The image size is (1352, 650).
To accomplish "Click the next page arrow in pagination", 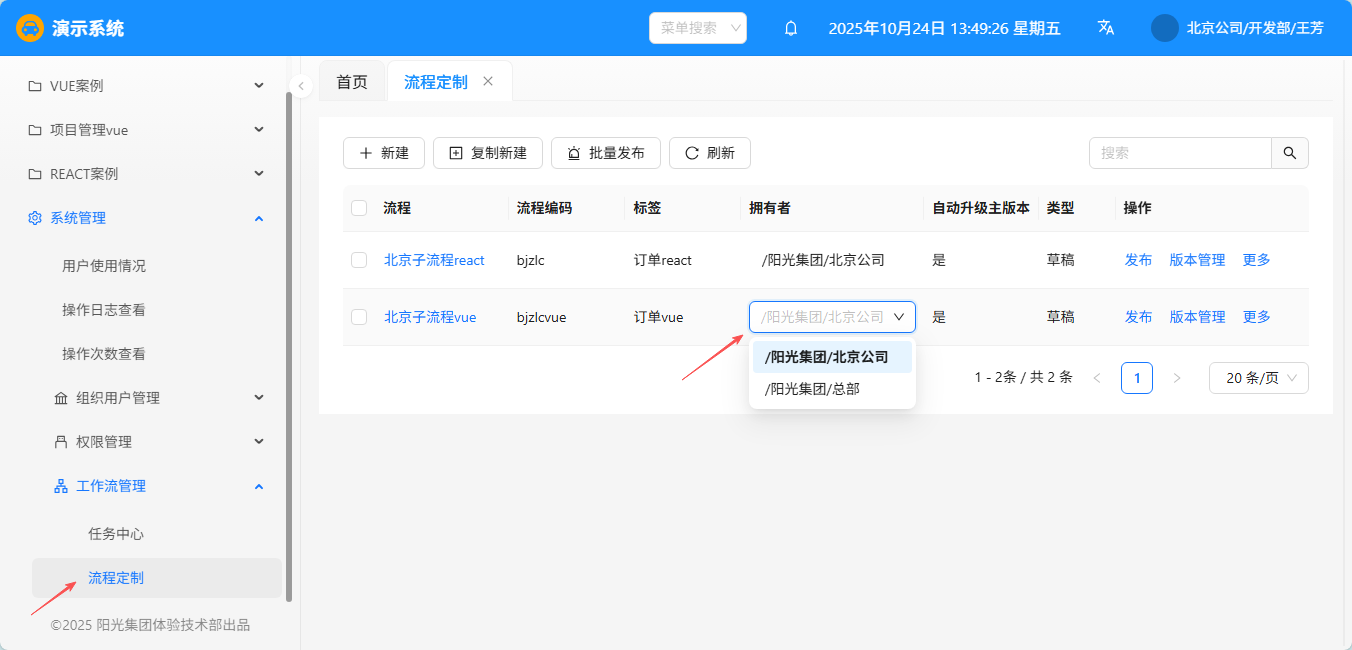I will pos(1177,378).
